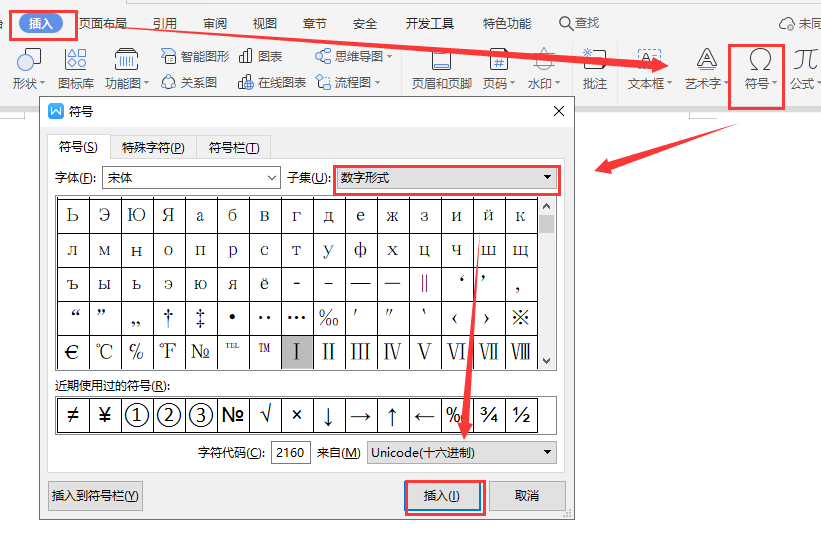
Task: Open the symbol (符号) tool
Action: tap(760, 69)
